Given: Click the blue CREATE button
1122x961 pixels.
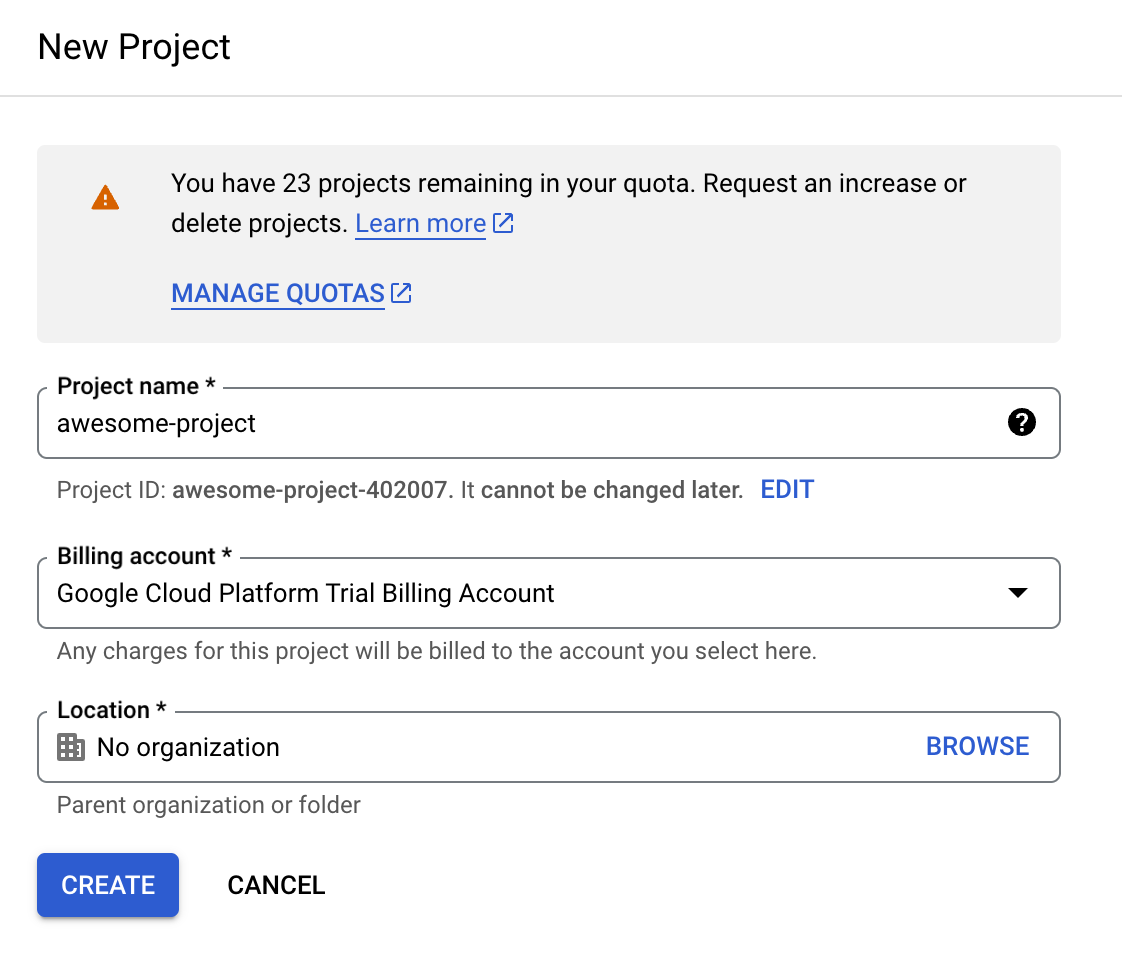Looking at the screenshot, I should coord(108,885).
